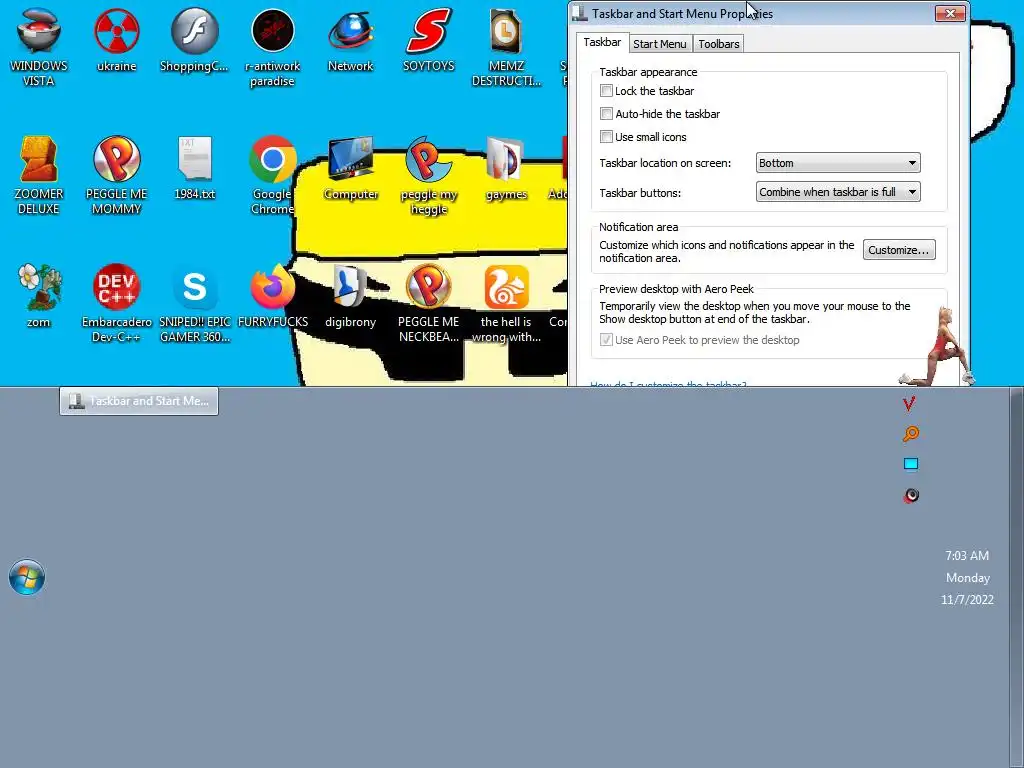Select PEGGLE ME MOMMY shortcut
The height and width of the screenshot is (768, 1024).
[116, 175]
